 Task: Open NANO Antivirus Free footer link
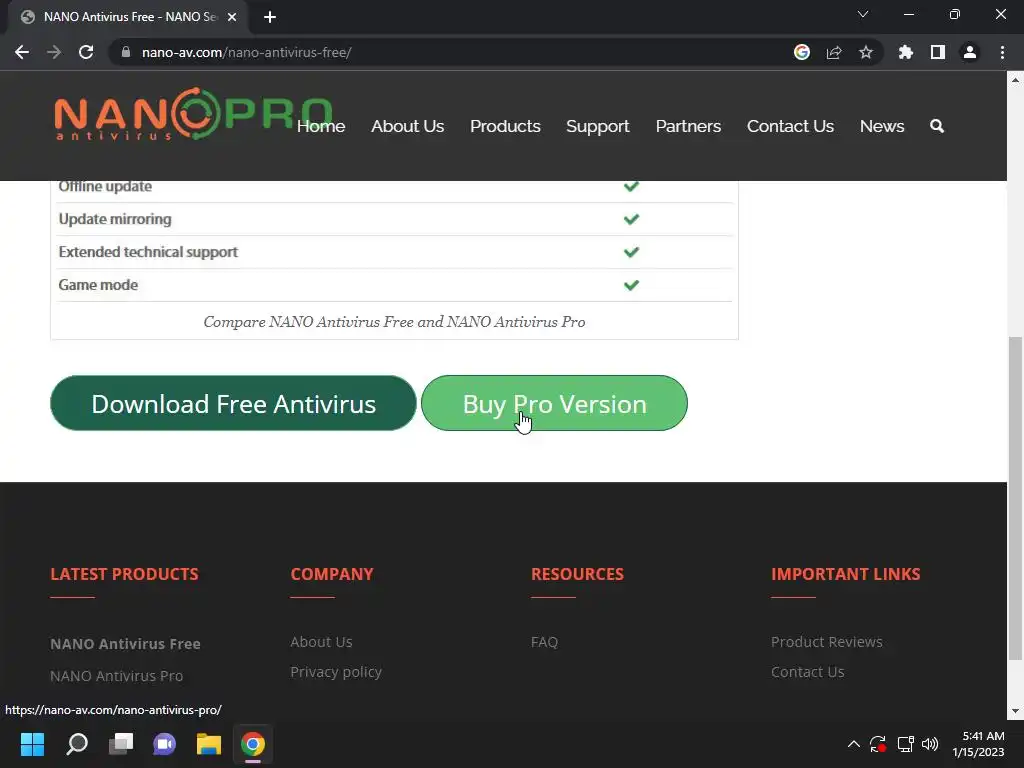tap(125, 644)
